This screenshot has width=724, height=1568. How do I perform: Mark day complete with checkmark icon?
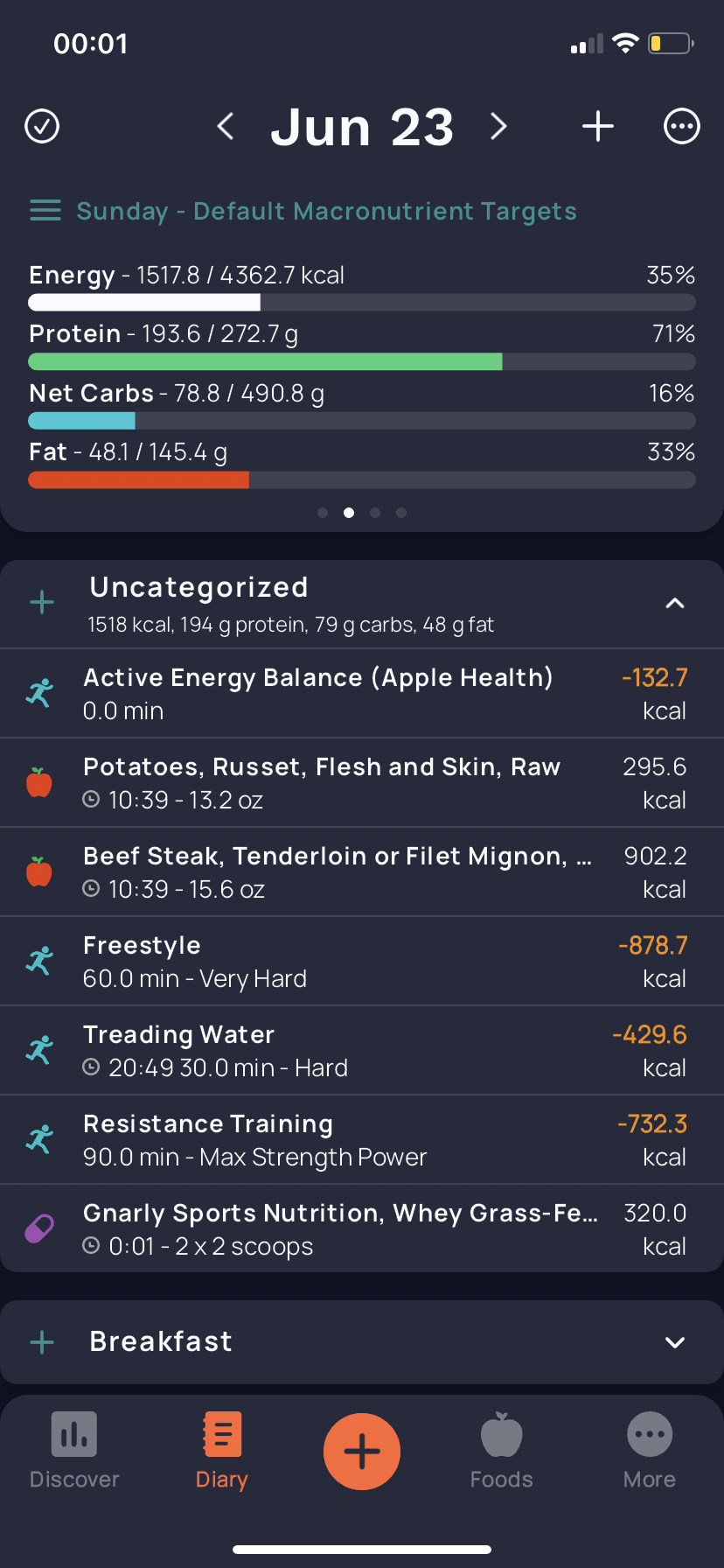tap(42, 126)
